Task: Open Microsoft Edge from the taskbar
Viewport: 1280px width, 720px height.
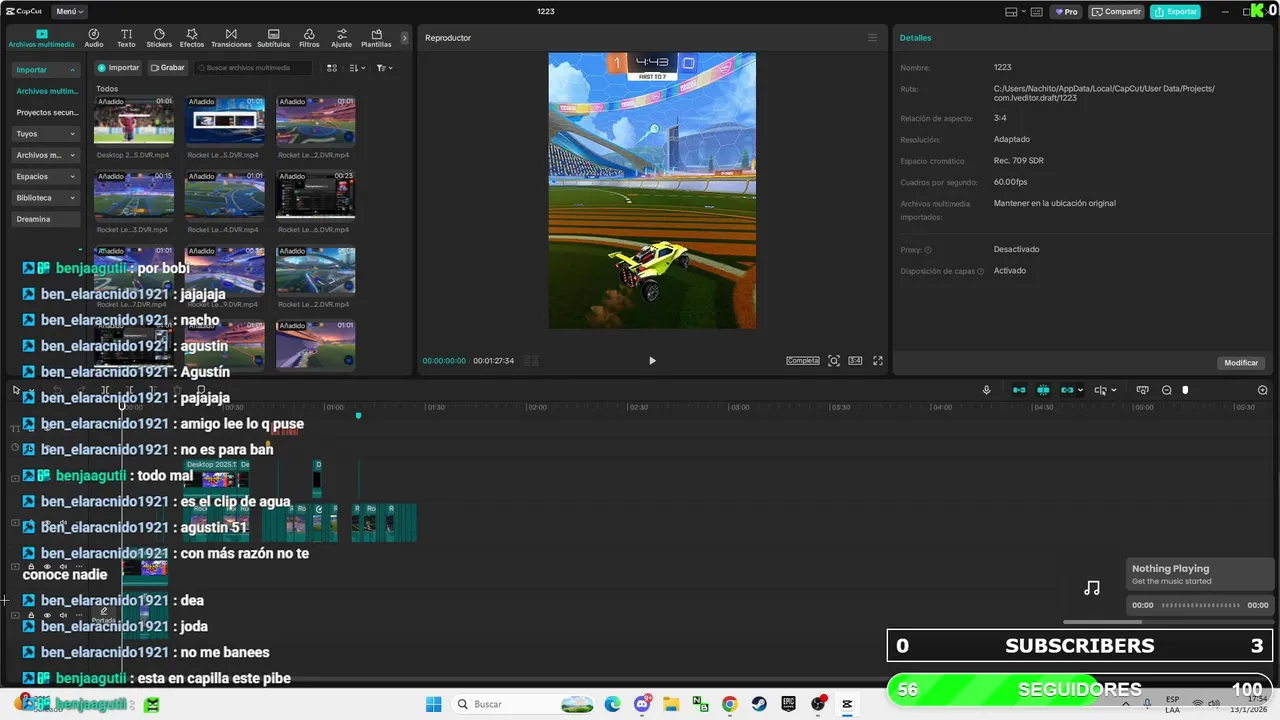Action: tap(612, 704)
